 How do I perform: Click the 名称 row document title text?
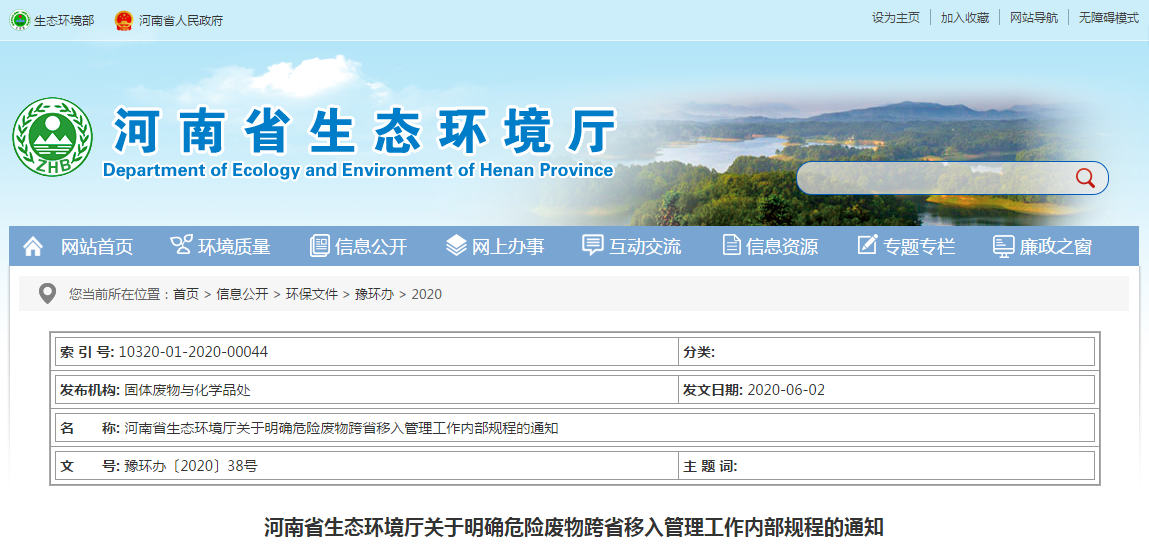coord(341,429)
